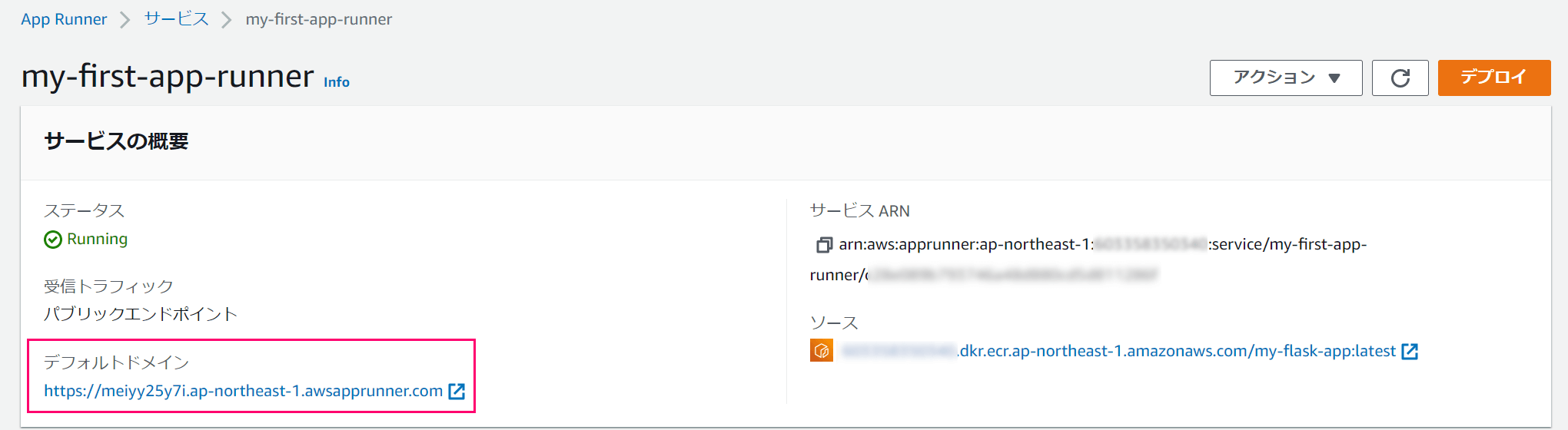Viewport: 1568px width, 430px height.
Task: Click external link icon beside default domain
Action: pos(457,392)
